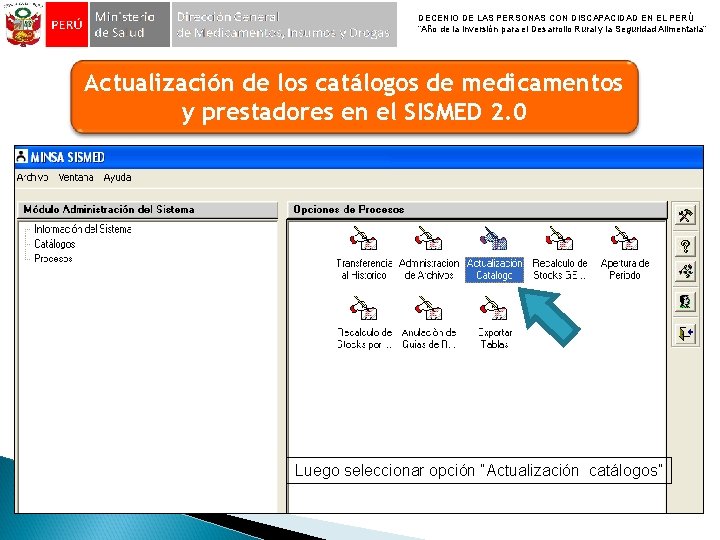720x540 pixels.
Task: Open the Ayuda menu
Action: [117, 177]
